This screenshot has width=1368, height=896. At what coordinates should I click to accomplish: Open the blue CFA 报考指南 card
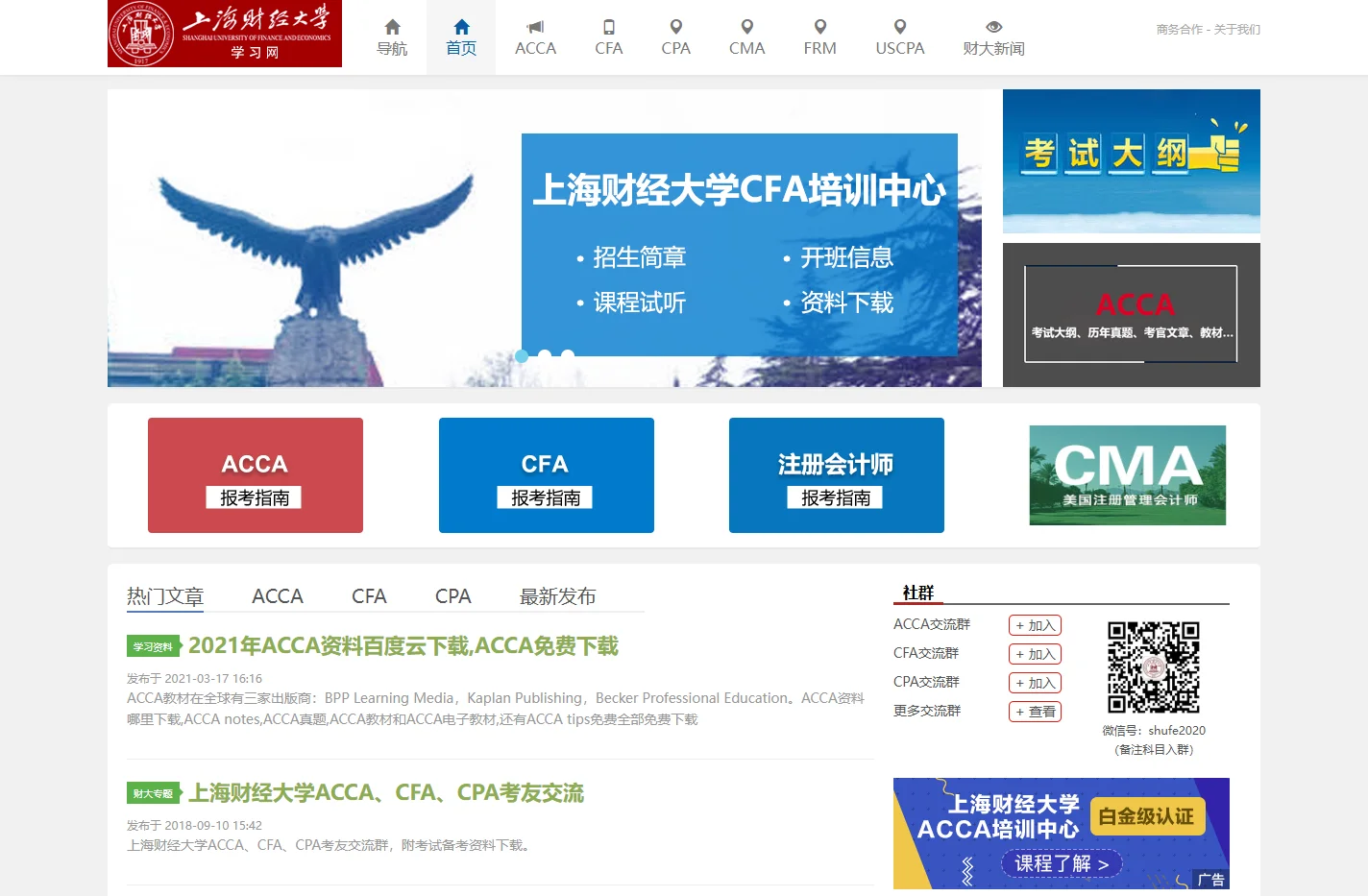click(547, 475)
